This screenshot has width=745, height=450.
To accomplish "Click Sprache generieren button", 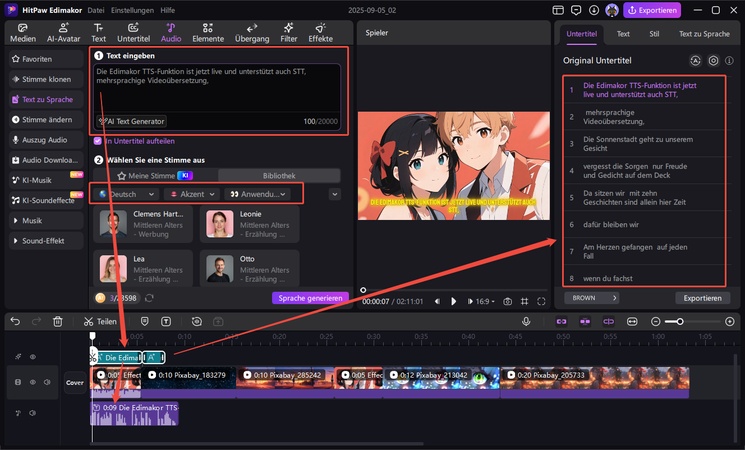I will (310, 298).
